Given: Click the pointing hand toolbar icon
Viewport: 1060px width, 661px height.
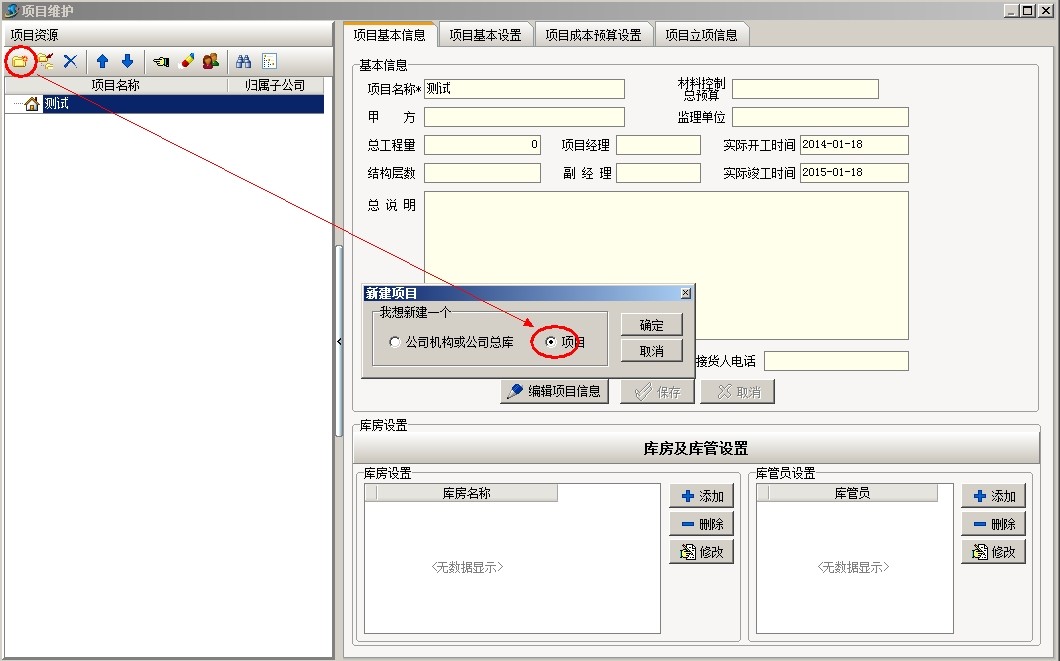Looking at the screenshot, I should pos(161,61).
